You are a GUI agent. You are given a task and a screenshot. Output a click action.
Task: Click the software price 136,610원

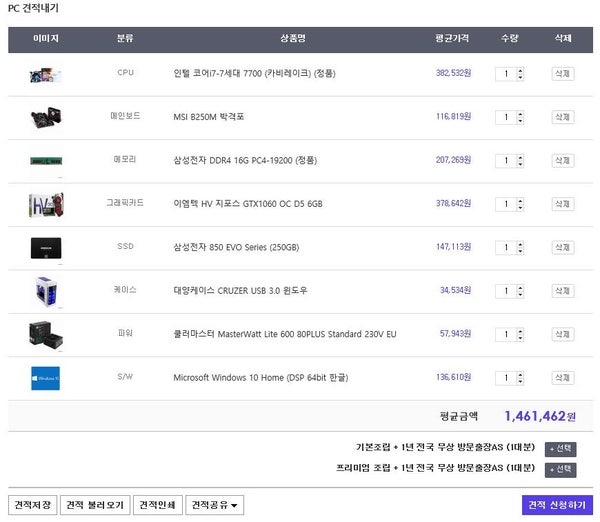(x=453, y=377)
